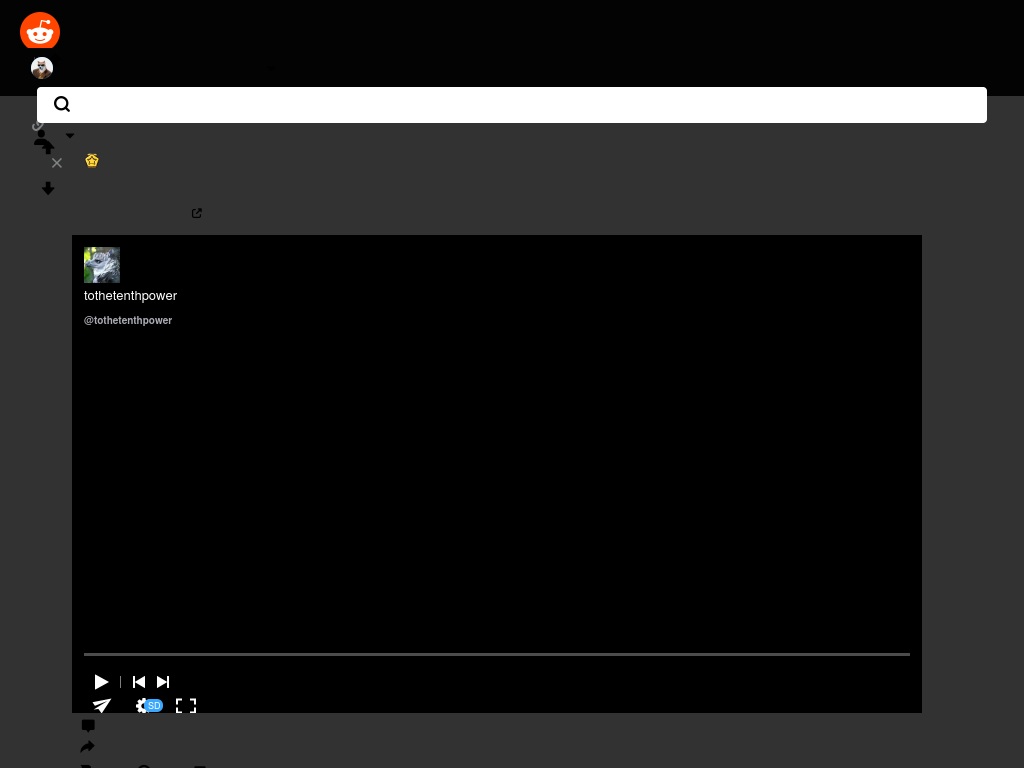1024x768 pixels.
Task: Skip to the previous video
Action: pos(139,682)
